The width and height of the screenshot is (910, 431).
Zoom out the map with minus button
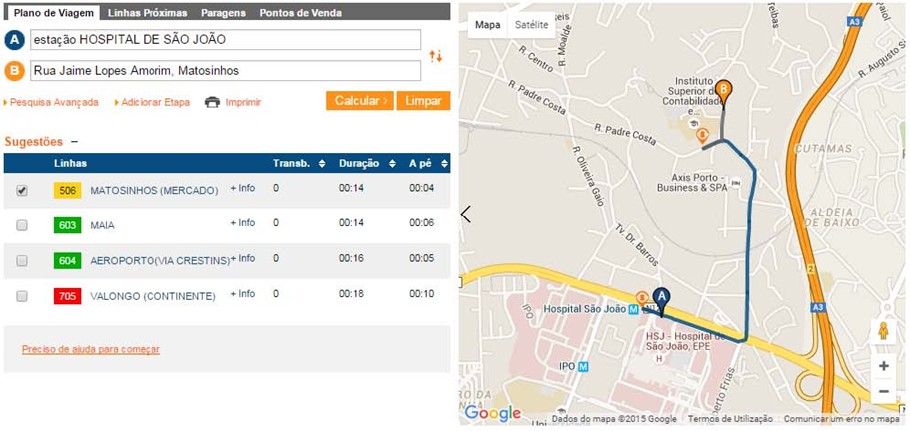[x=883, y=392]
